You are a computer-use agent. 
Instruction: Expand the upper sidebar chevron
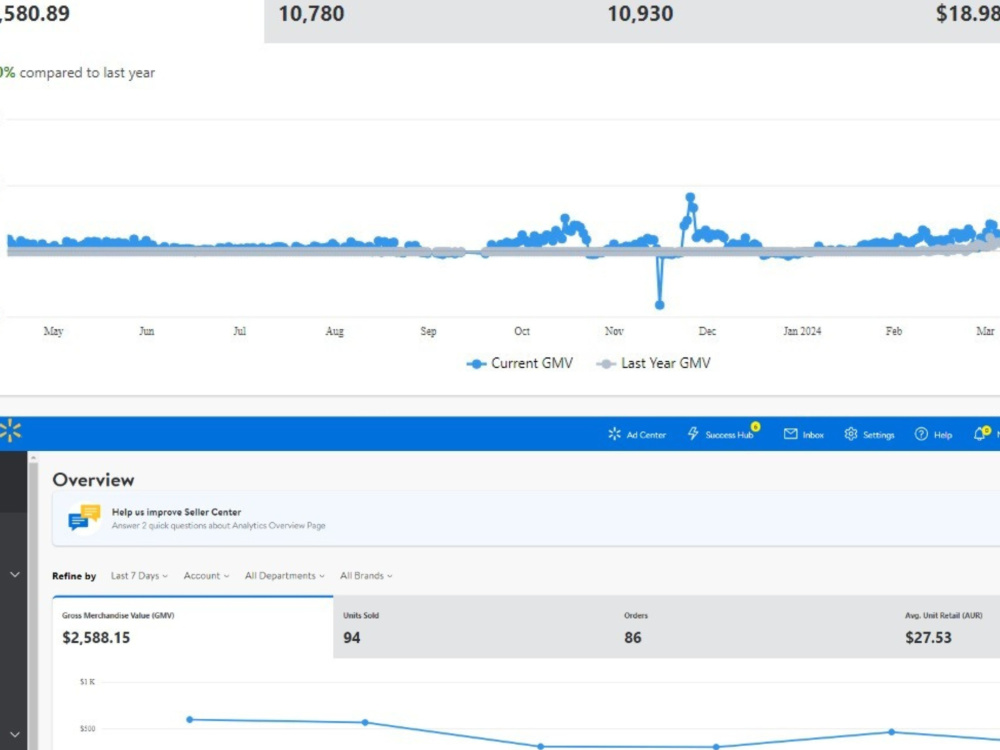pos(14,575)
